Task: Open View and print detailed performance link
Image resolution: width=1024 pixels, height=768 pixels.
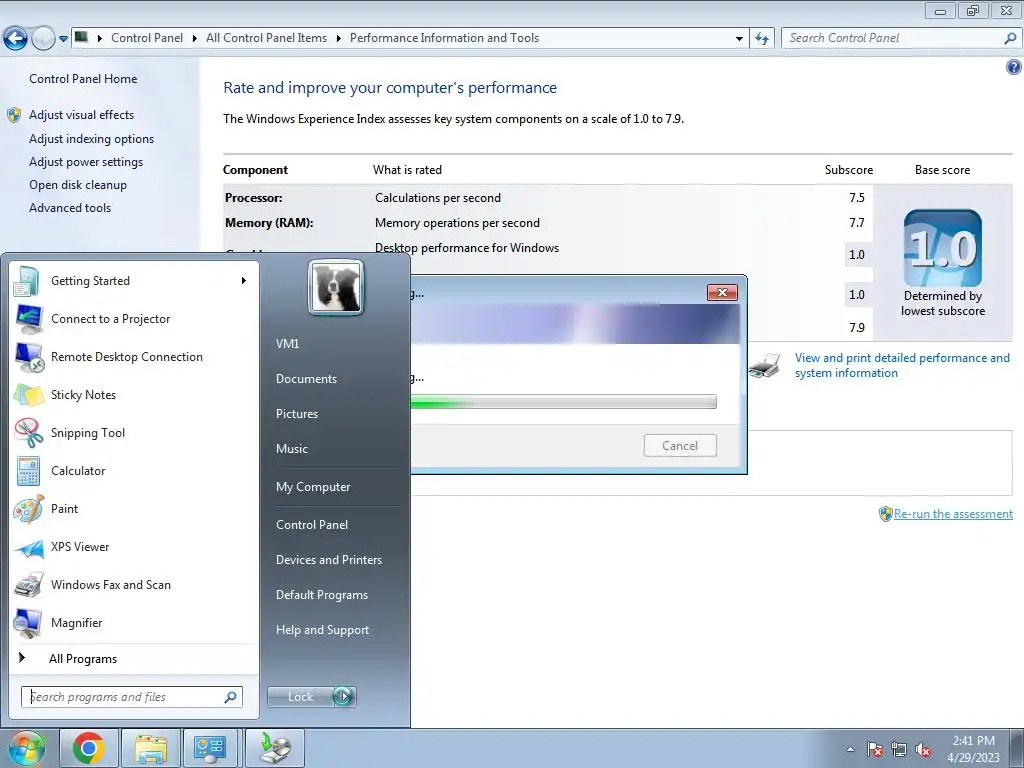Action: pos(902,365)
